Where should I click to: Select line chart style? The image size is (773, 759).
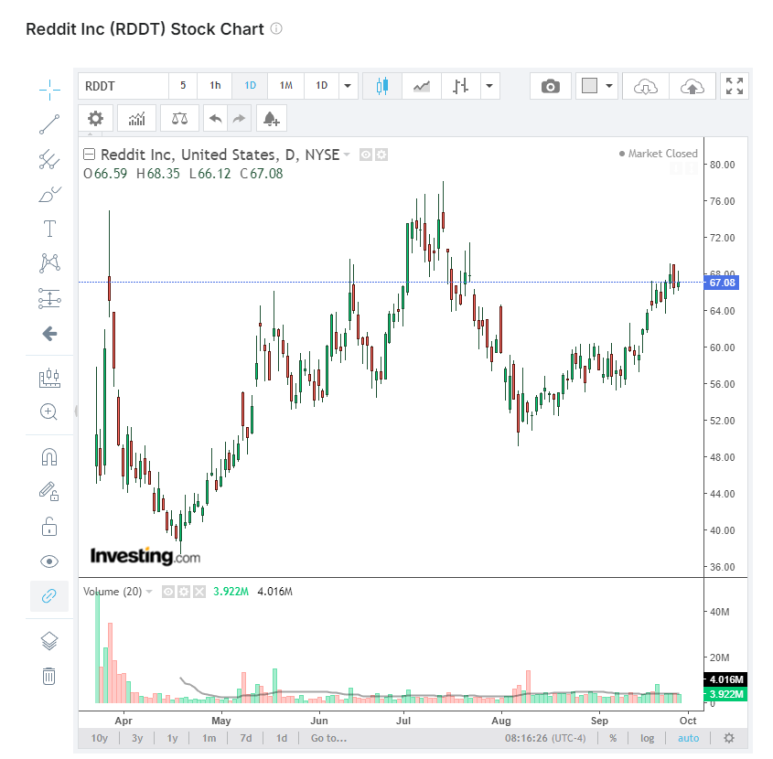point(422,86)
